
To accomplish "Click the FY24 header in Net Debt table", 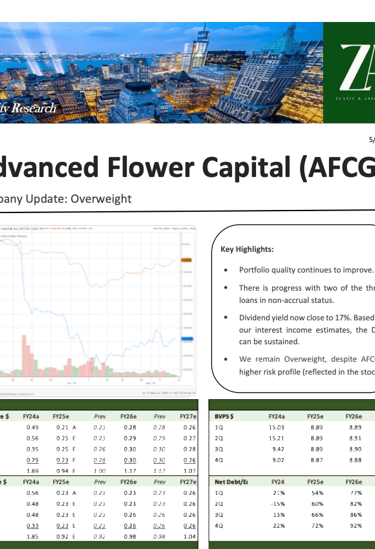I will click(278, 482).
